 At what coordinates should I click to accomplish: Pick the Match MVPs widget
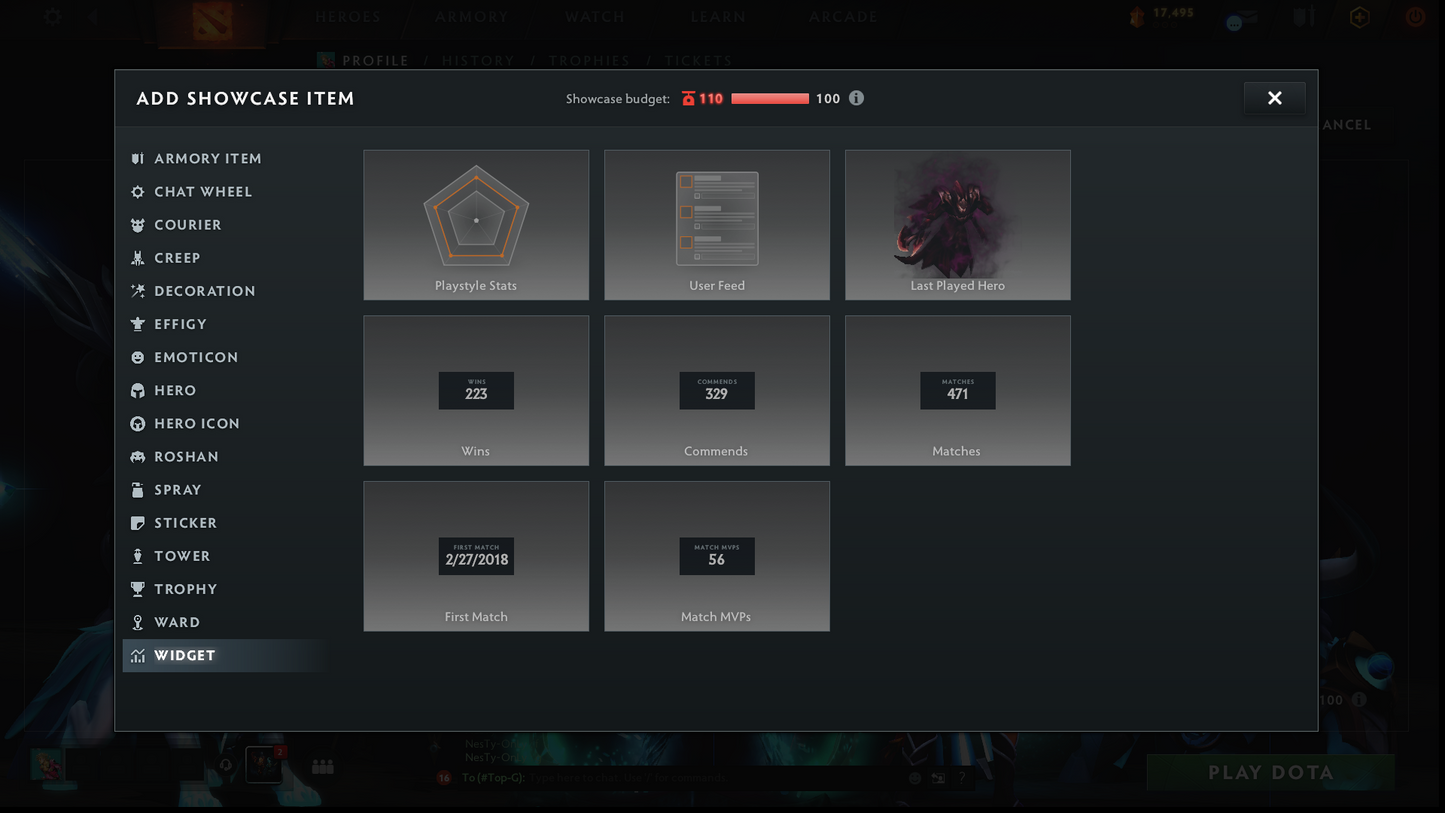click(717, 556)
